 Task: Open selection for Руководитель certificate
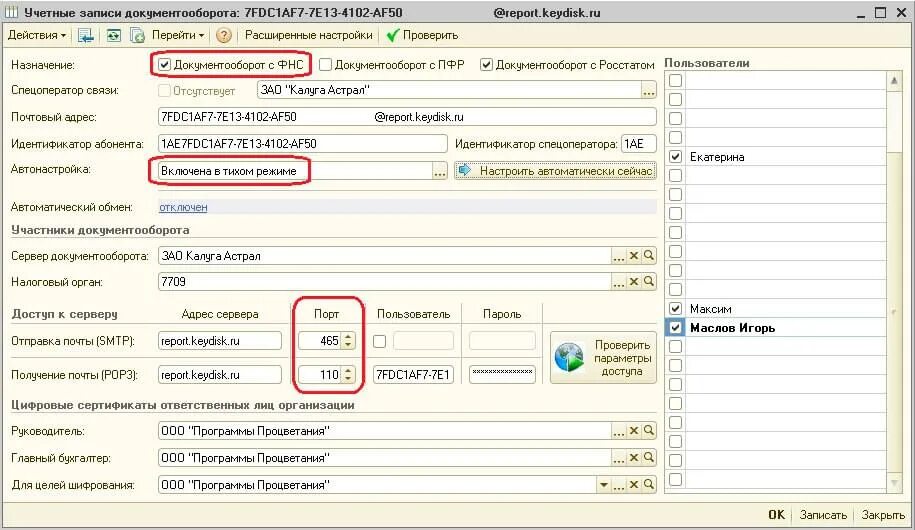[619, 431]
